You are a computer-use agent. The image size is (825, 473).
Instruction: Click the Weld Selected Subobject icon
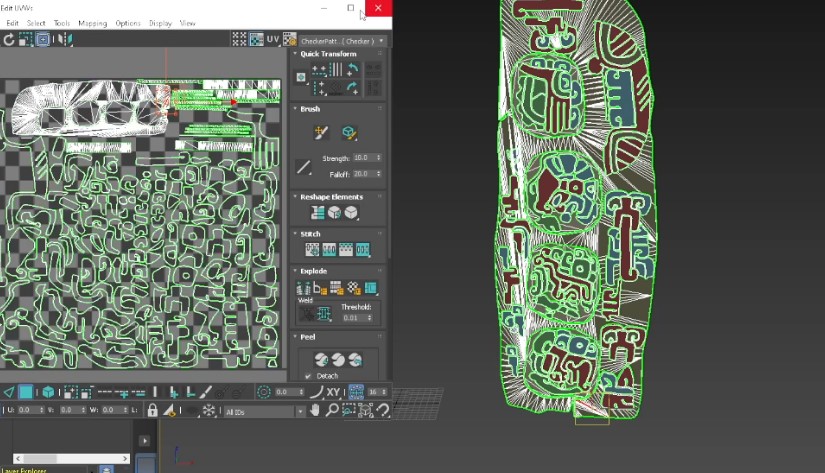click(x=324, y=314)
